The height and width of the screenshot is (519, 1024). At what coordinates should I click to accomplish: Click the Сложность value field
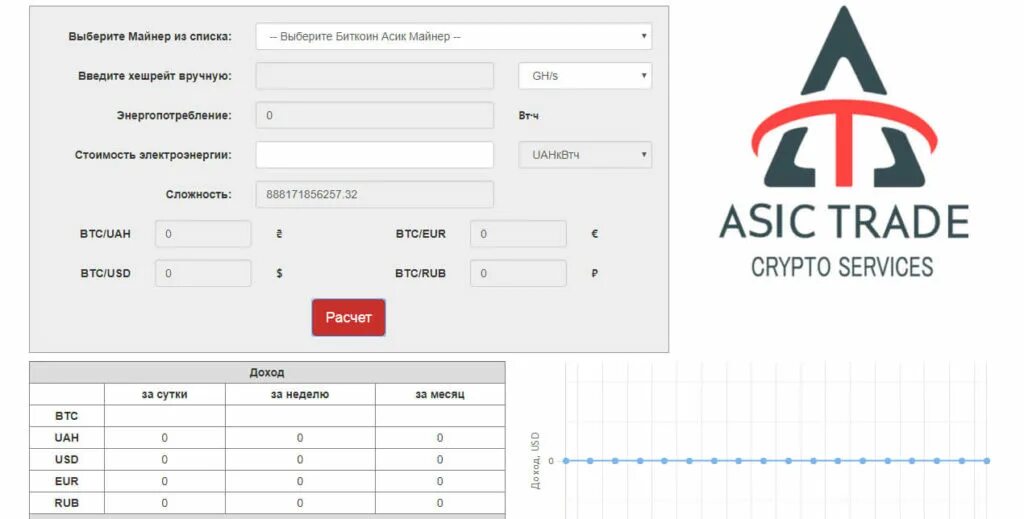[374, 195]
